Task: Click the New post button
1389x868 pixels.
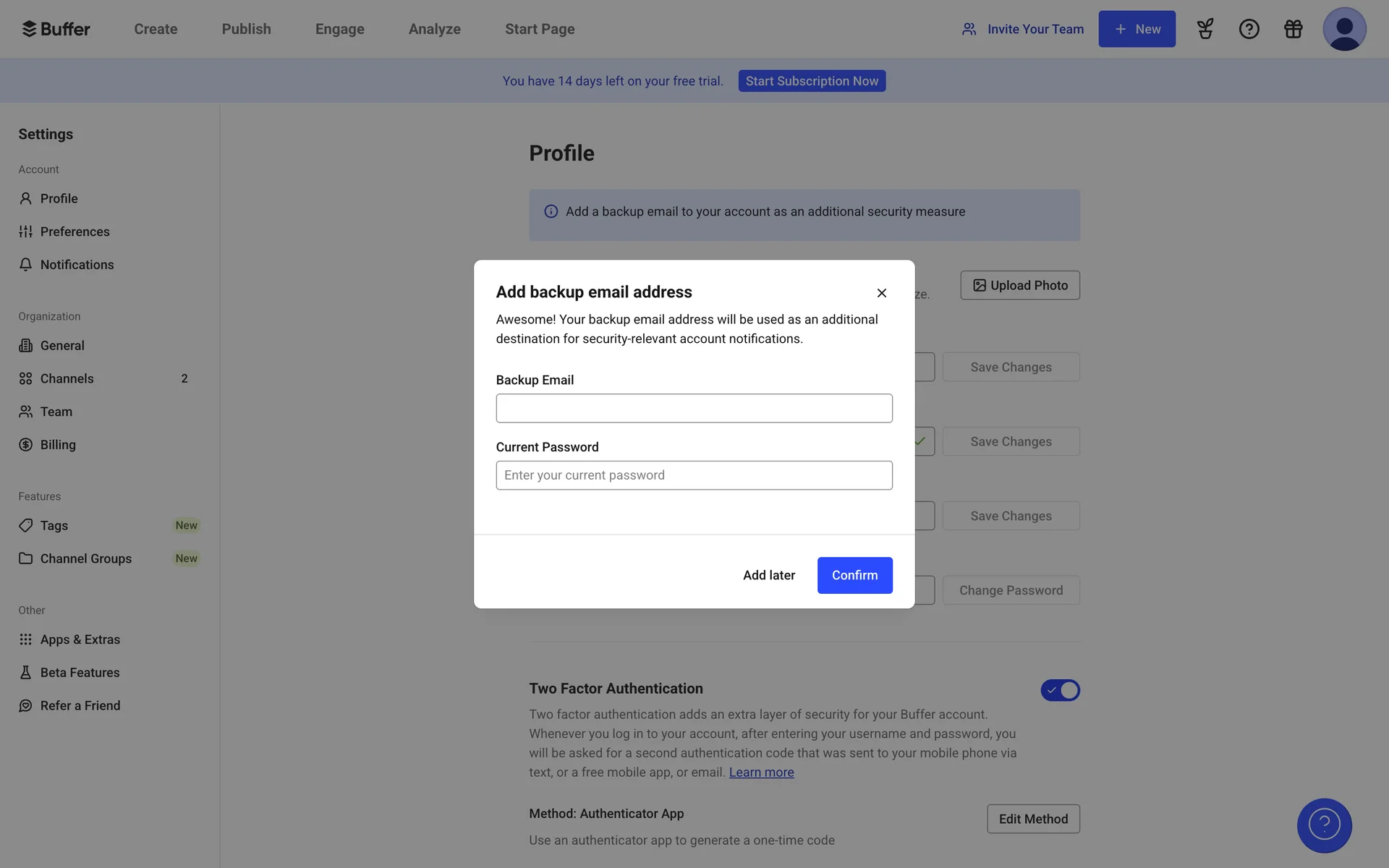Action: [x=1137, y=29]
